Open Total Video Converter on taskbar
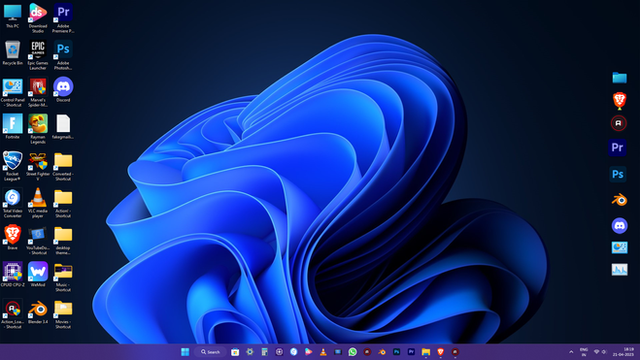 (294, 352)
